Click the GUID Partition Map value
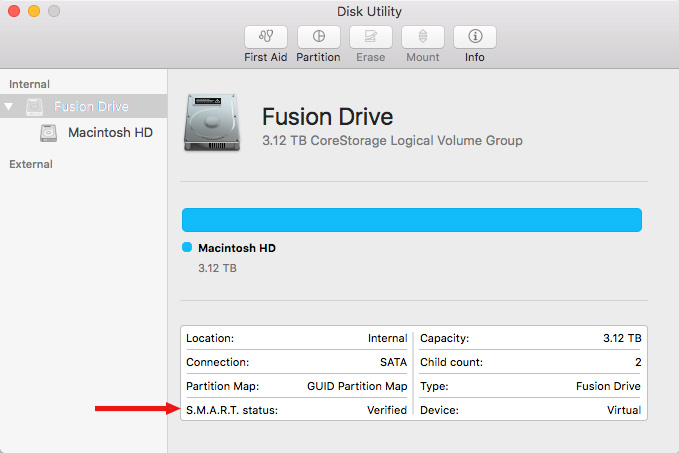679x453 pixels. pos(357,386)
